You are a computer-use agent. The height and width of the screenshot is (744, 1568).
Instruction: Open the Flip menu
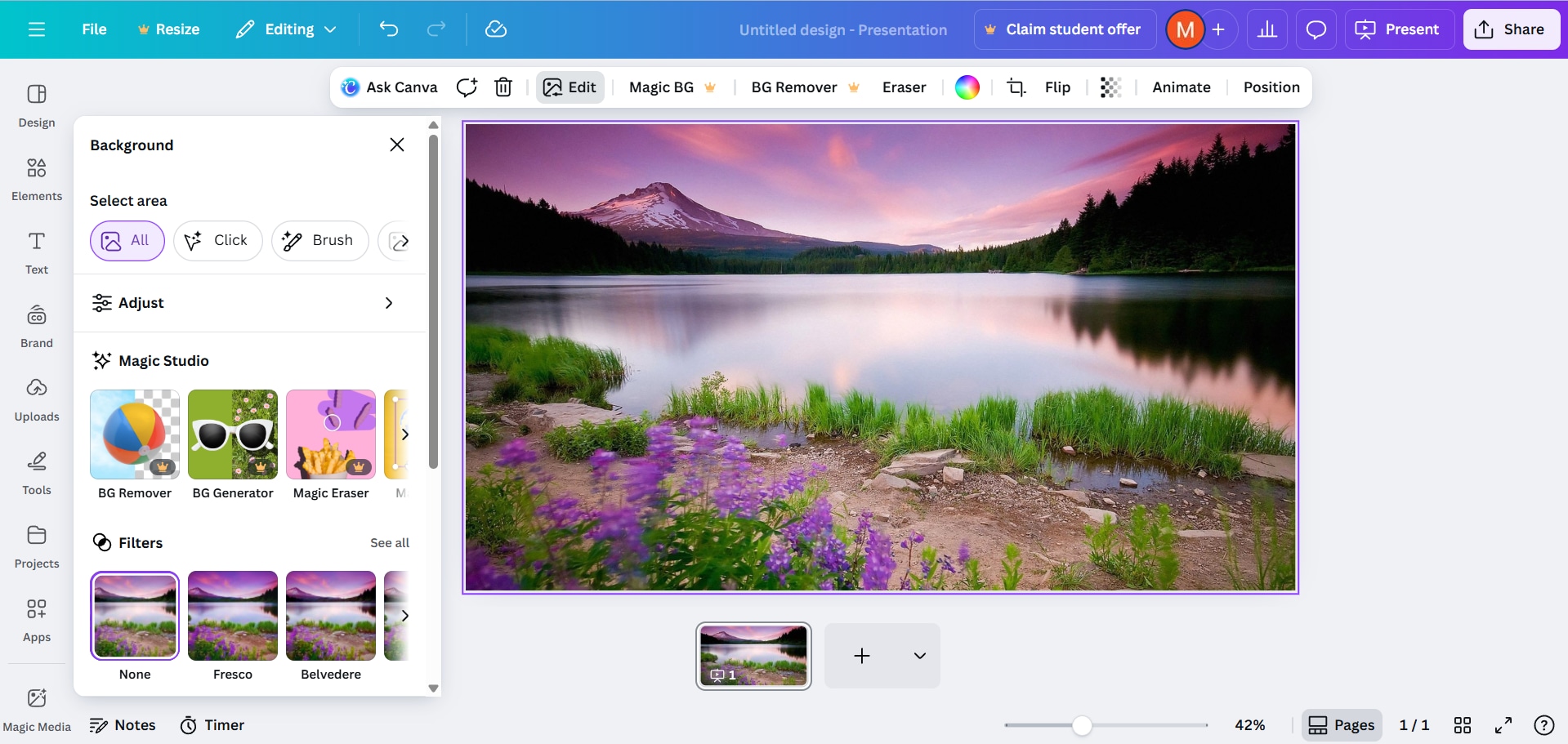tap(1057, 87)
